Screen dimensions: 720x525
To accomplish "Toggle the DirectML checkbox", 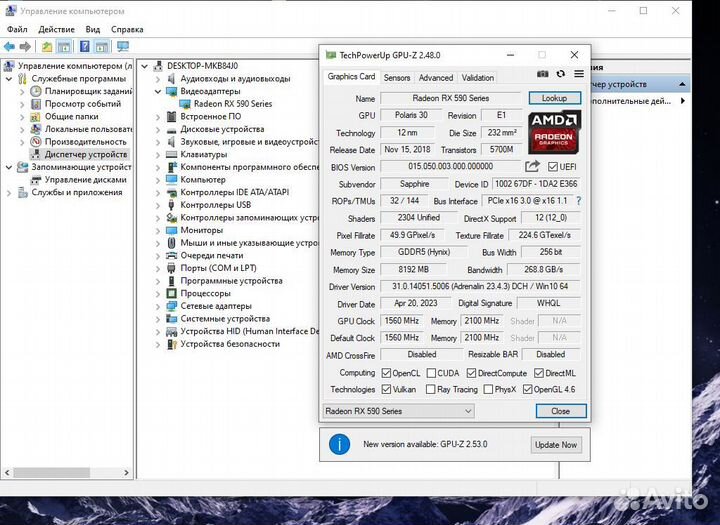I will click(x=539, y=373).
